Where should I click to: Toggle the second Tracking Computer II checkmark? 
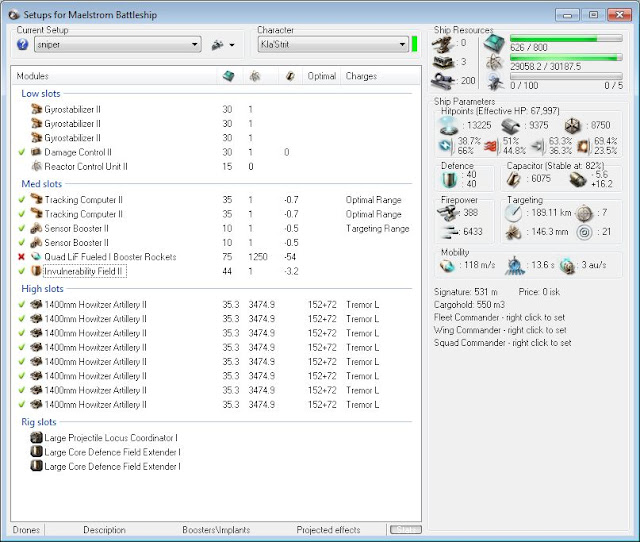(22, 214)
